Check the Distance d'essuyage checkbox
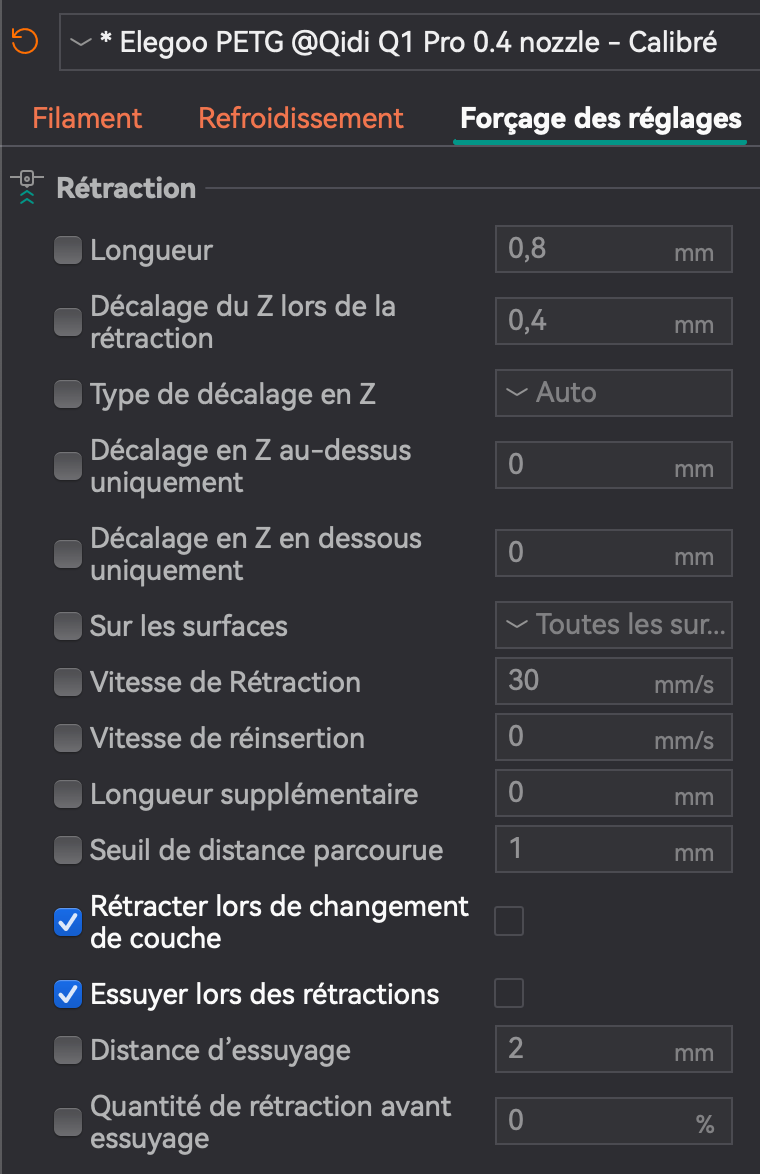760x1174 pixels. (x=68, y=1050)
